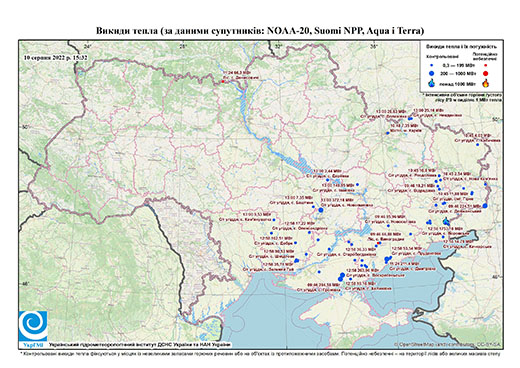This screenshot has height=368, width=520.
Task: Click the blue flame marker on eastern map
Action: (446, 221)
